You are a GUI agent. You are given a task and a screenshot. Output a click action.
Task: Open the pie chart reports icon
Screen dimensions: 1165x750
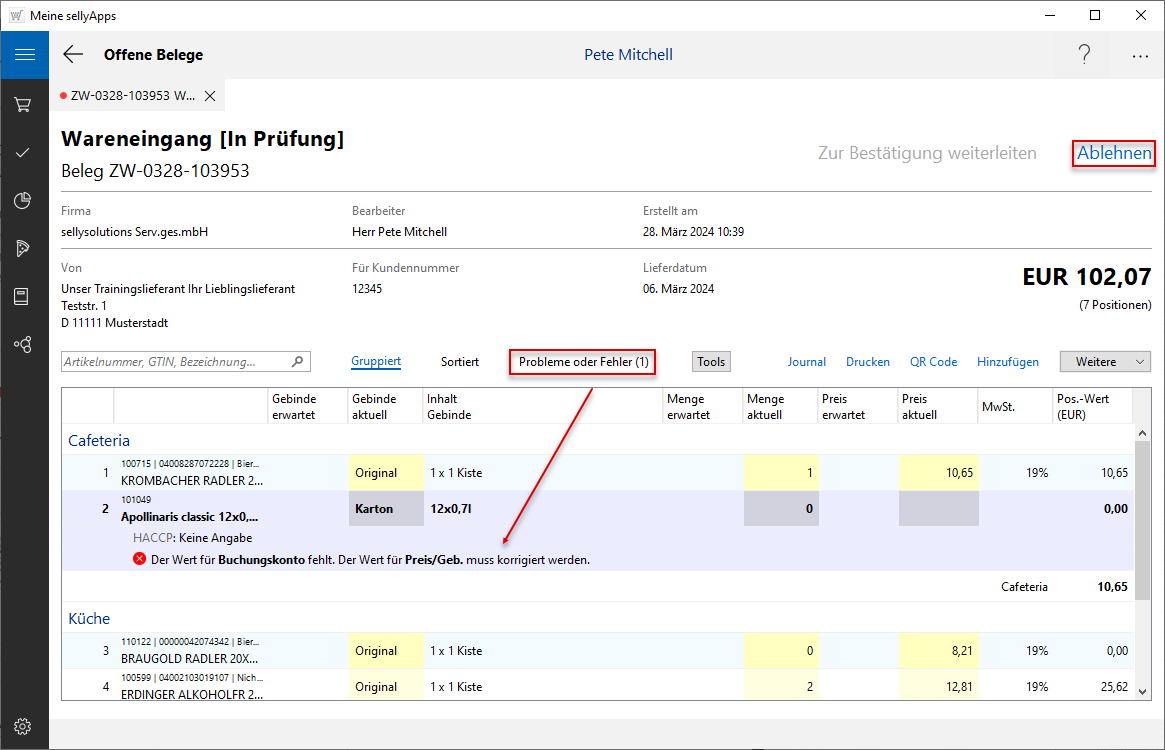tap(24, 201)
